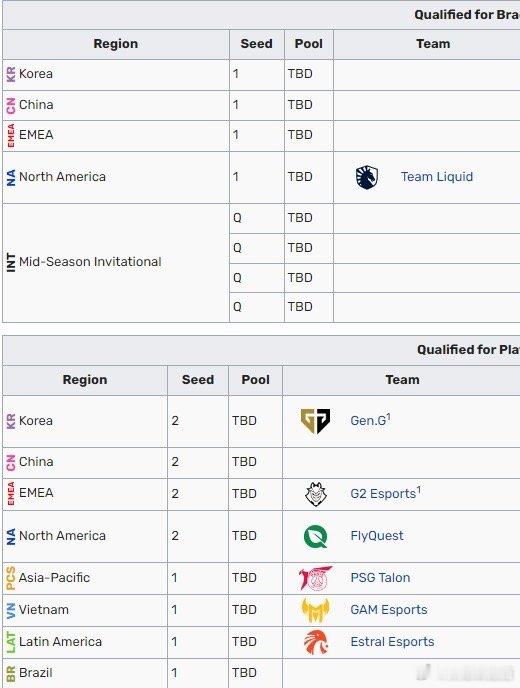Click the Gen.G gold and black logo
The image size is (520, 688).
(315, 421)
